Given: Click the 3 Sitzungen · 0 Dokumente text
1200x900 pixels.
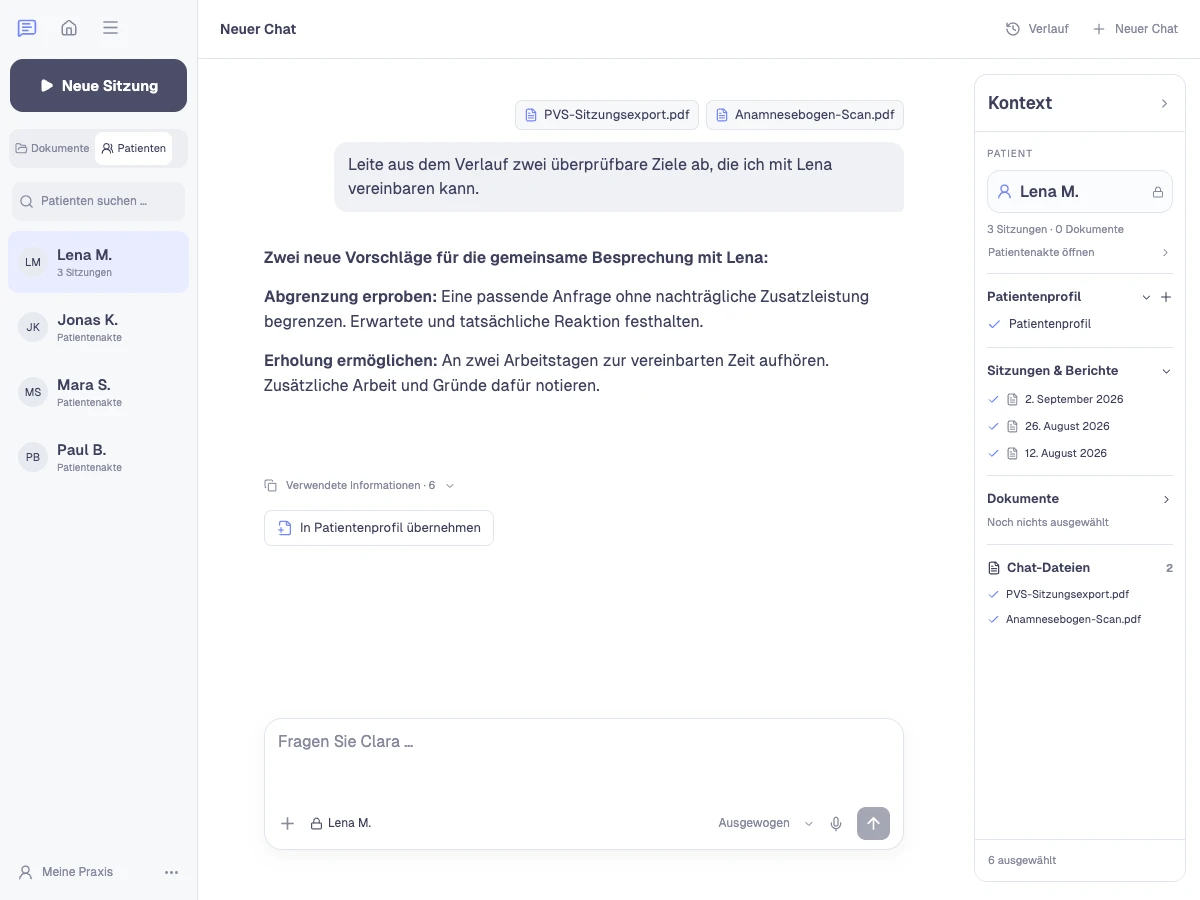Looking at the screenshot, I should pyautogui.click(x=1055, y=229).
